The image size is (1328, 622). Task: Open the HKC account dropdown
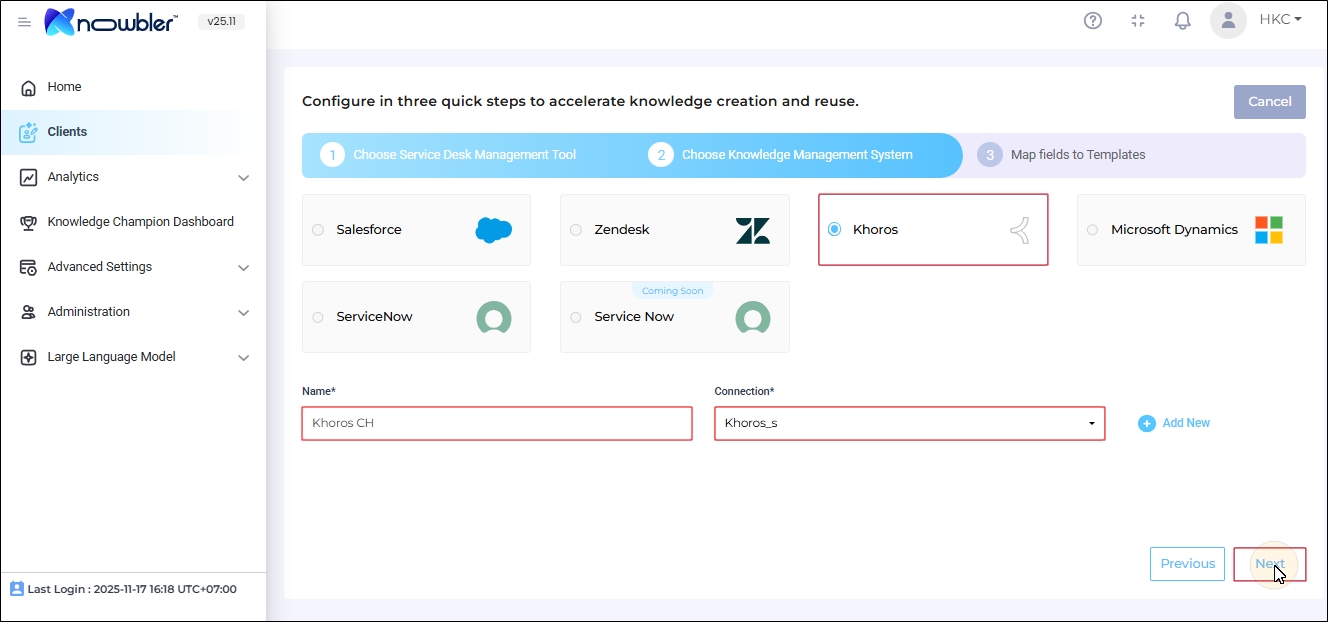tap(1280, 19)
